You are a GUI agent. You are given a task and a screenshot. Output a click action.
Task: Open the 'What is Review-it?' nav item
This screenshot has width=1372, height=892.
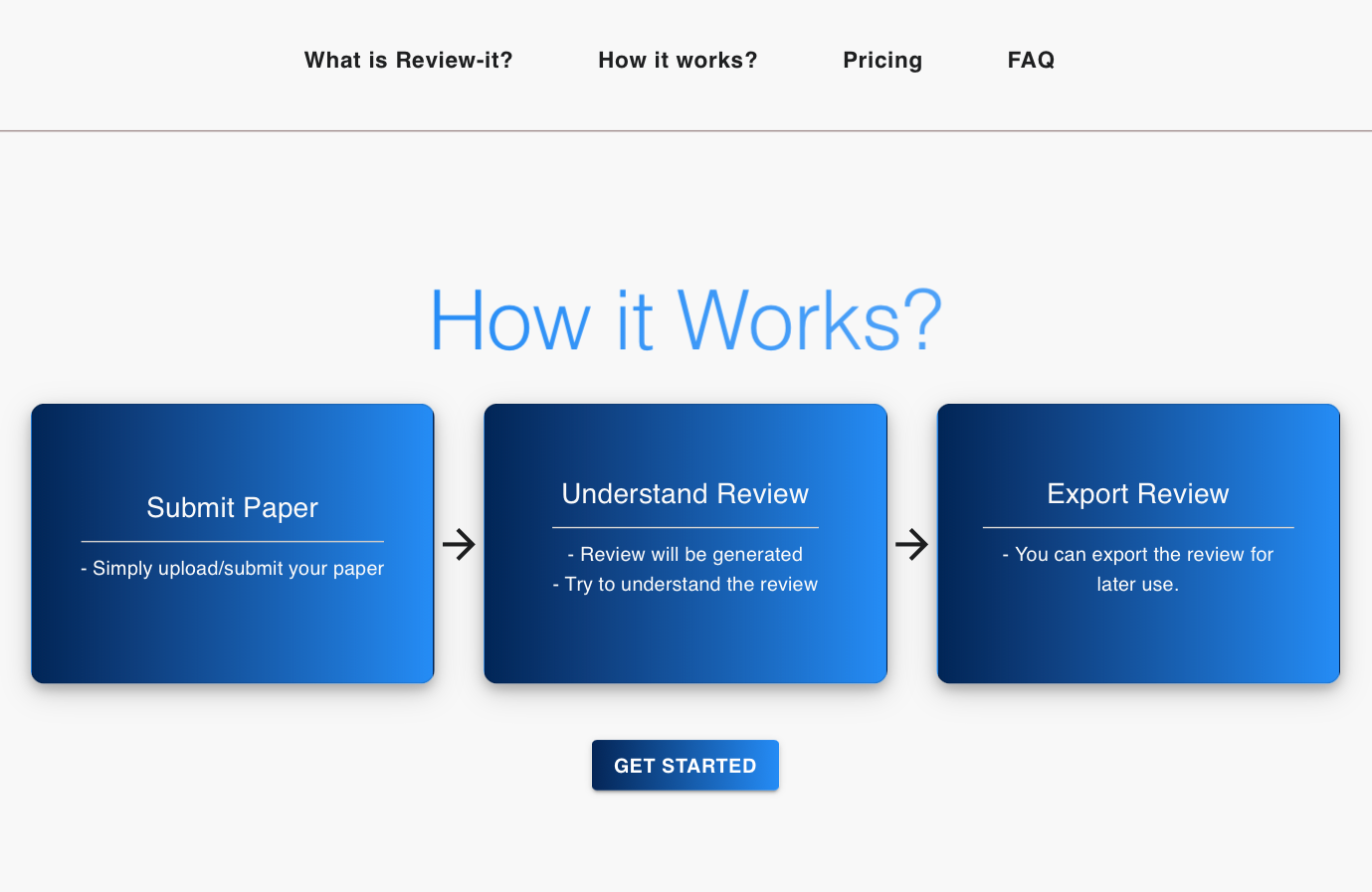pyautogui.click(x=408, y=61)
